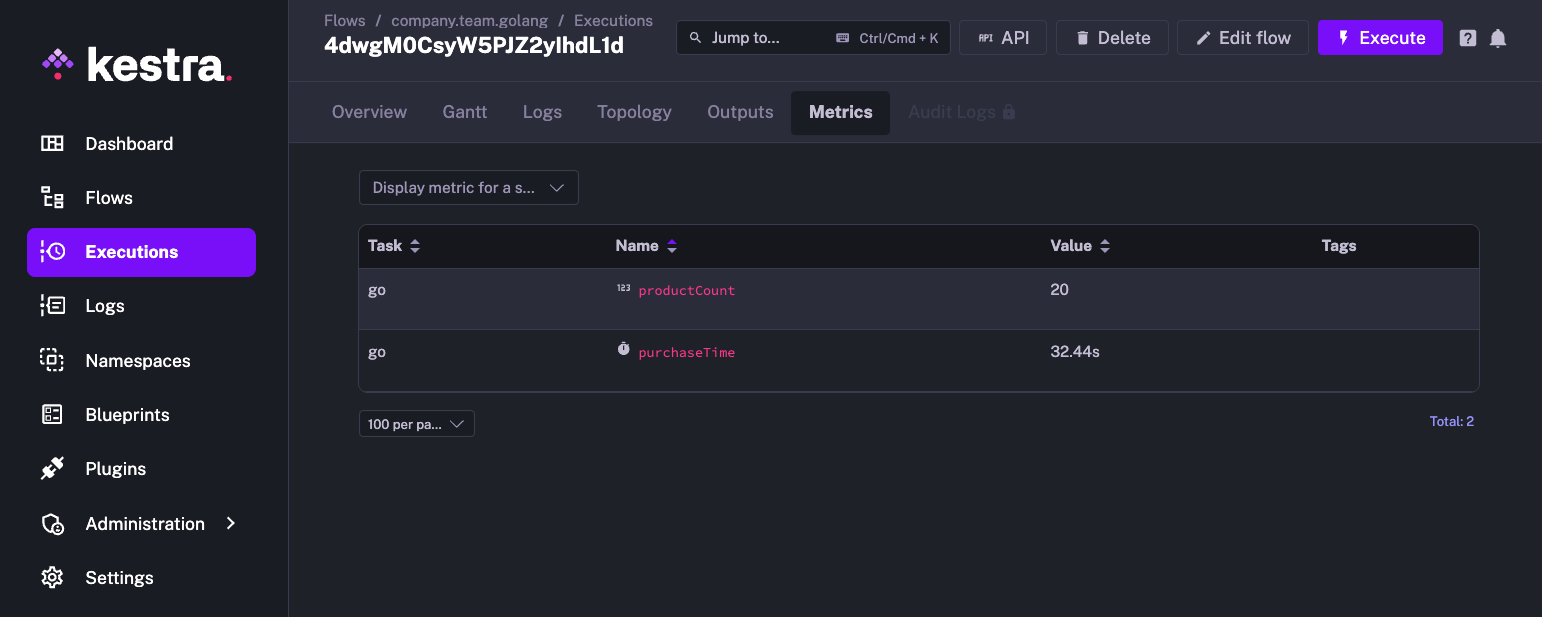Sort the table by Value column
Viewport: 1542px width, 617px height.
click(1105, 246)
